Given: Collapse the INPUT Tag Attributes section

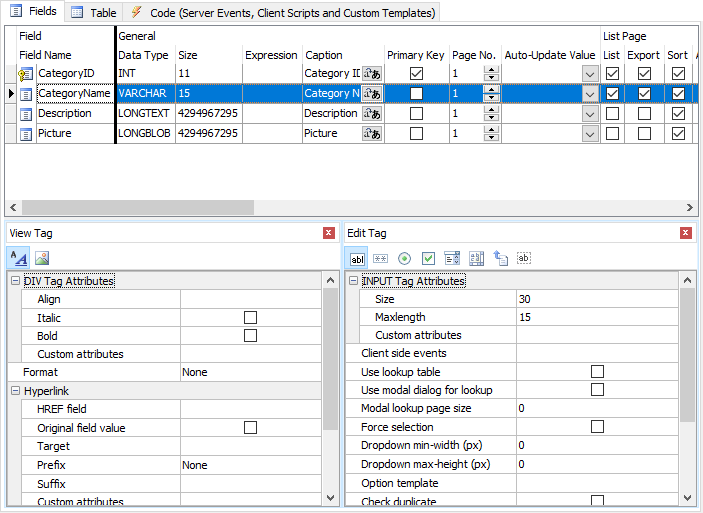Looking at the screenshot, I should tap(353, 282).
